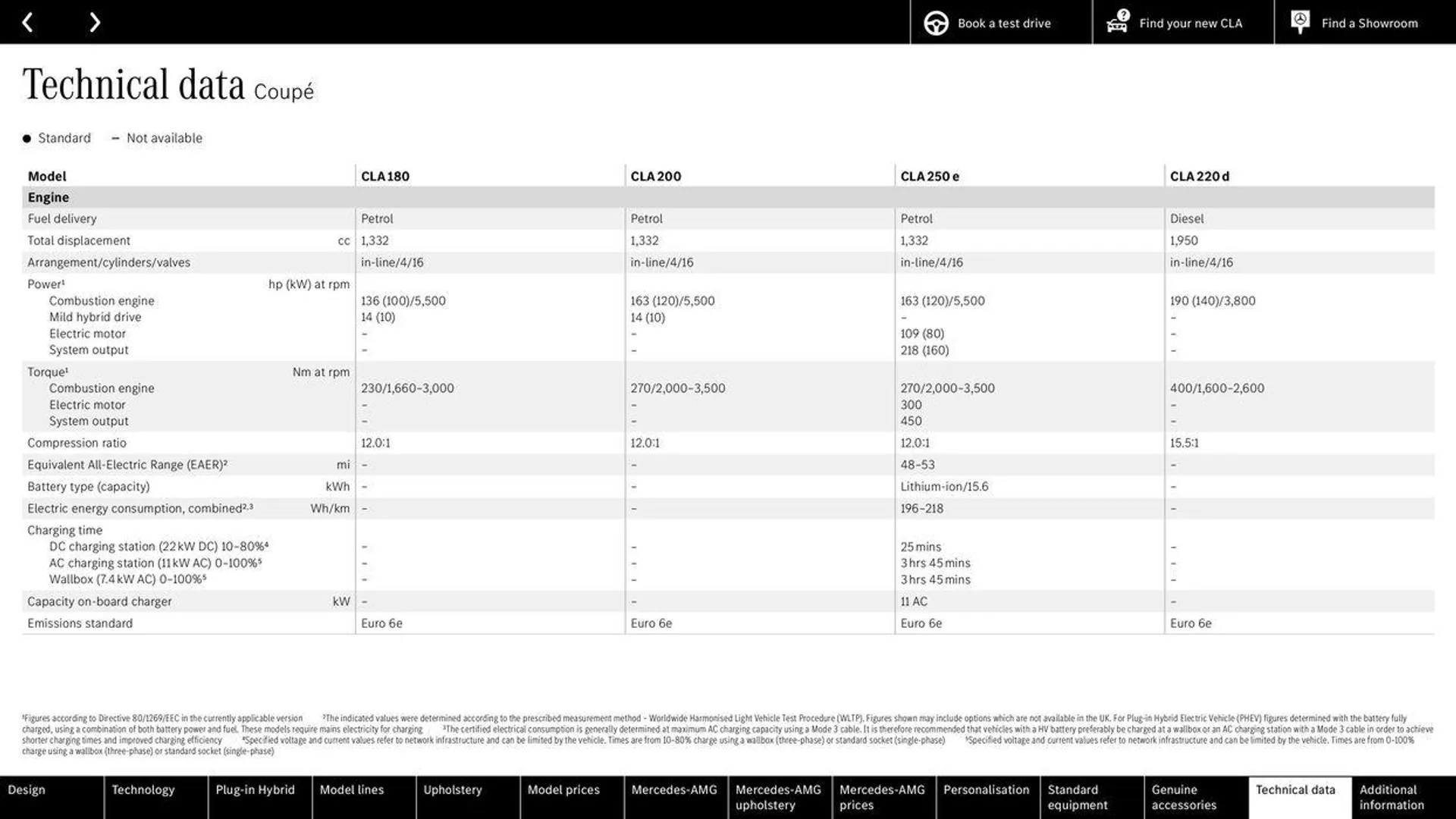Open the Mercedes-AMG upholstery tab
Screen dimensions: 1456x819
pyautogui.click(x=780, y=797)
